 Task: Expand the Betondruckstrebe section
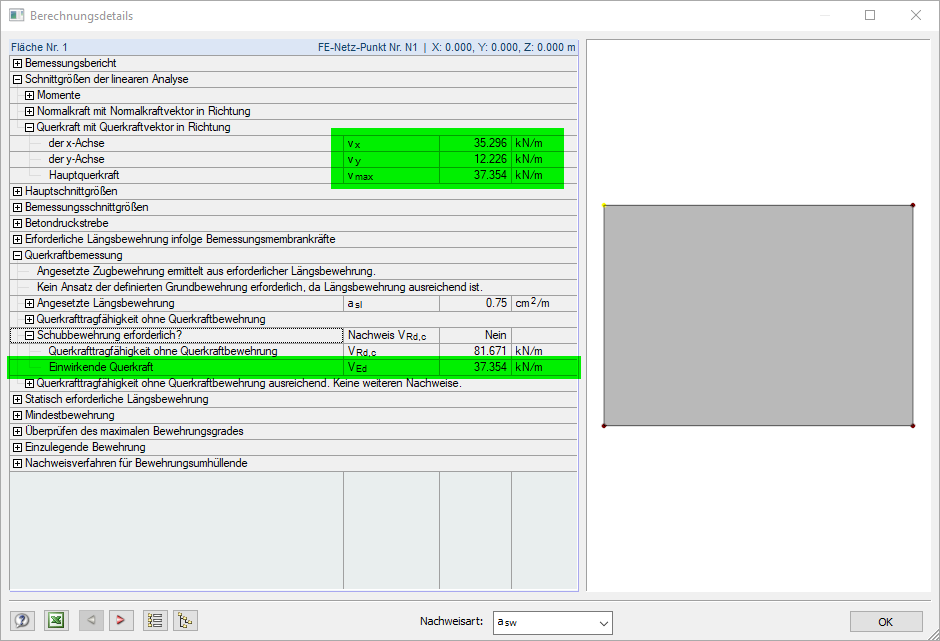(17, 223)
